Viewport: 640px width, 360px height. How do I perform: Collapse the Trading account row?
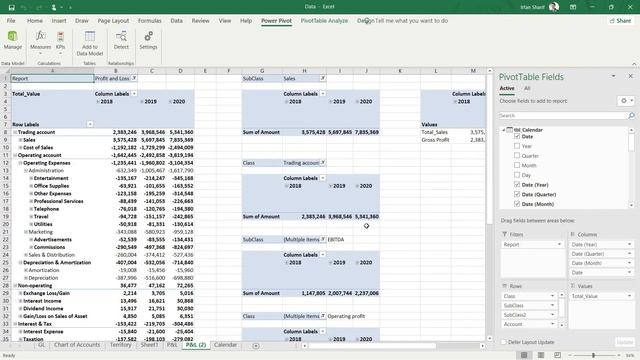pyautogui.click(x=15, y=132)
